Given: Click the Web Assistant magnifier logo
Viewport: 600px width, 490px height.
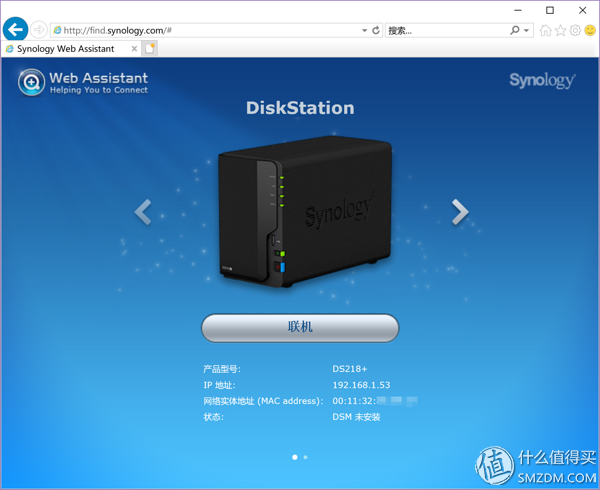Looking at the screenshot, I should click(x=31, y=82).
